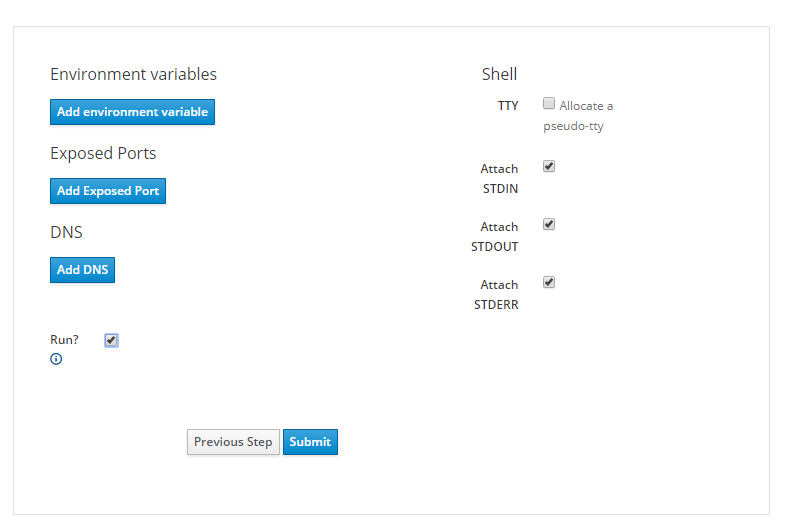Click Add environment variable button
The image size is (785, 532).
point(132,112)
